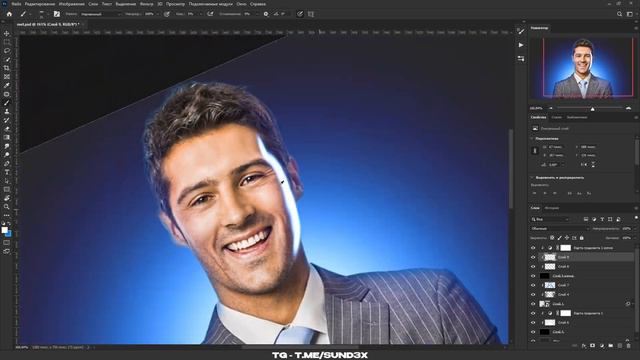
Task: Add a layer style with the fx icon
Action: (584, 346)
